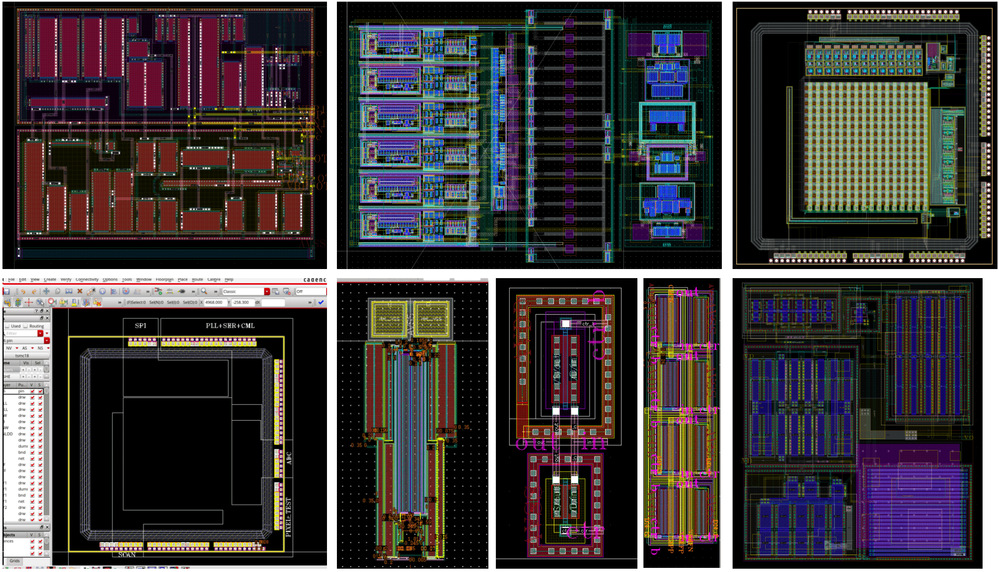999x572 pixels.
Task: Open the Calibre menu
Action: (x=213, y=279)
